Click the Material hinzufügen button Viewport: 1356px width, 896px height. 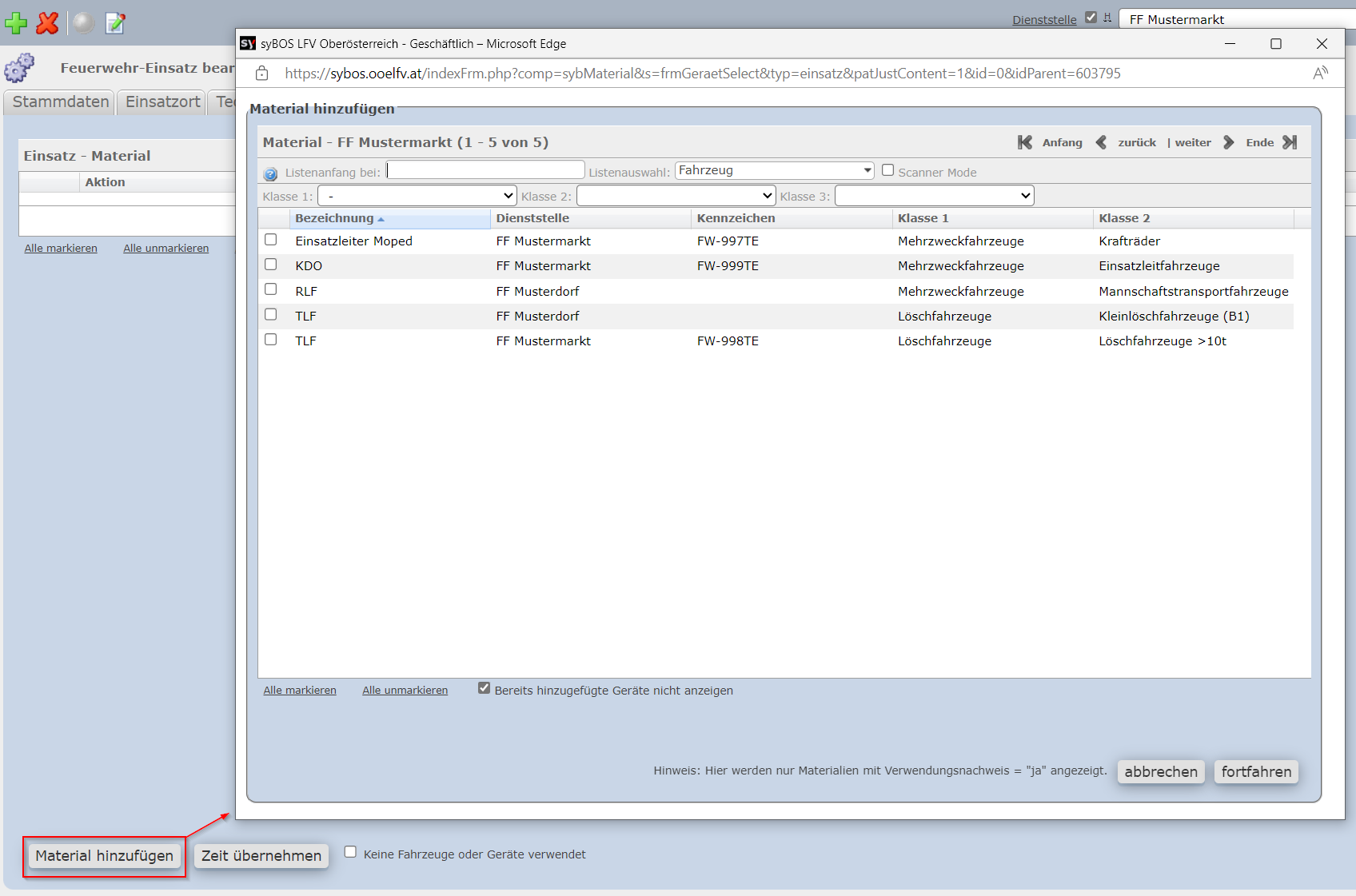(x=104, y=856)
